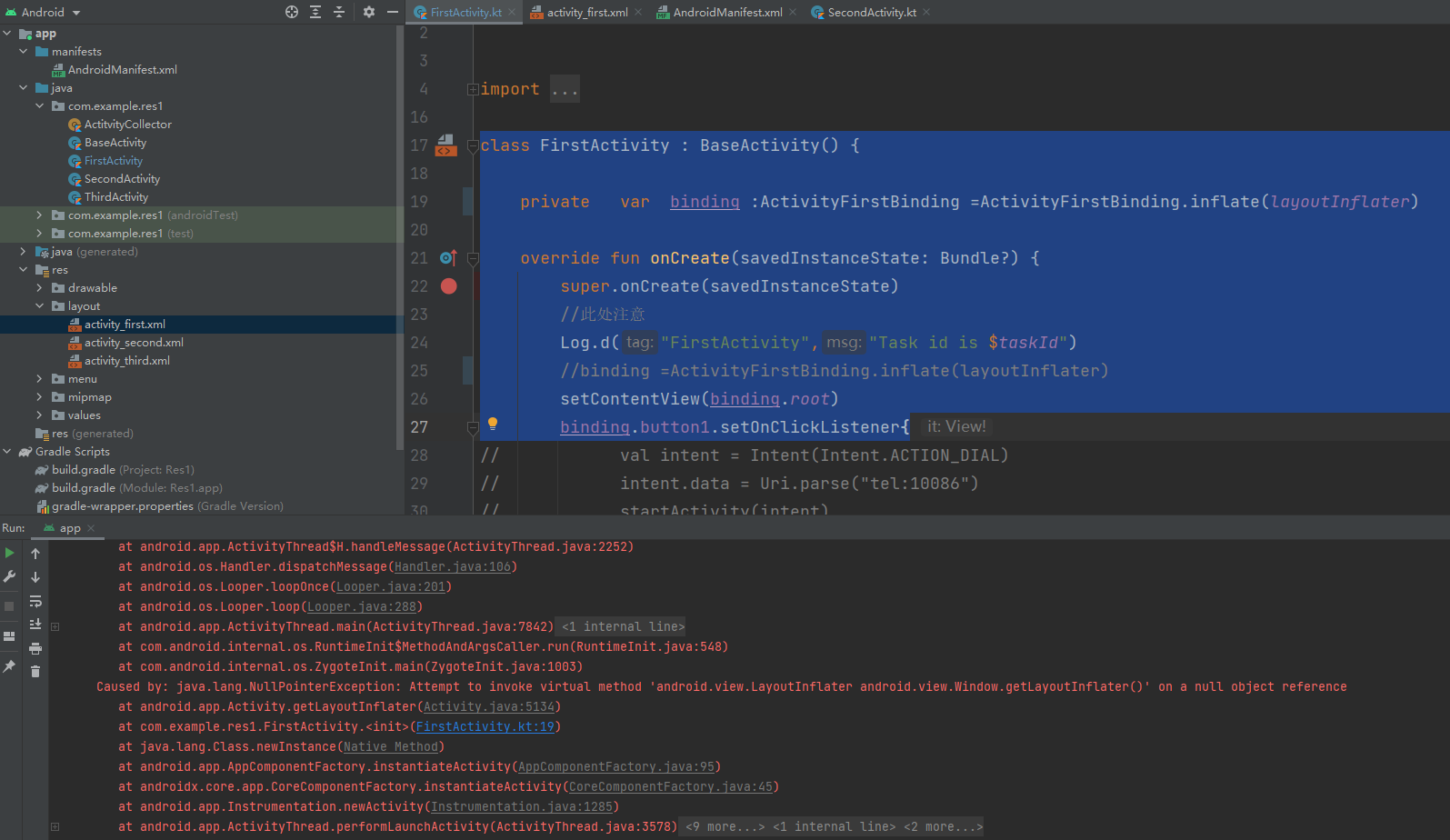Clear console output with trash icon
Image resolution: width=1450 pixels, height=840 pixels.
(35, 672)
